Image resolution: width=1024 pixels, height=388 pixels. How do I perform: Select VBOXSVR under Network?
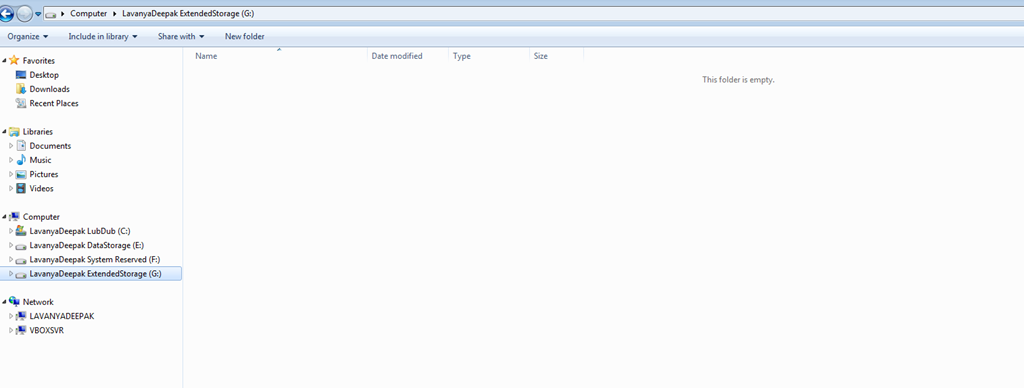46,331
